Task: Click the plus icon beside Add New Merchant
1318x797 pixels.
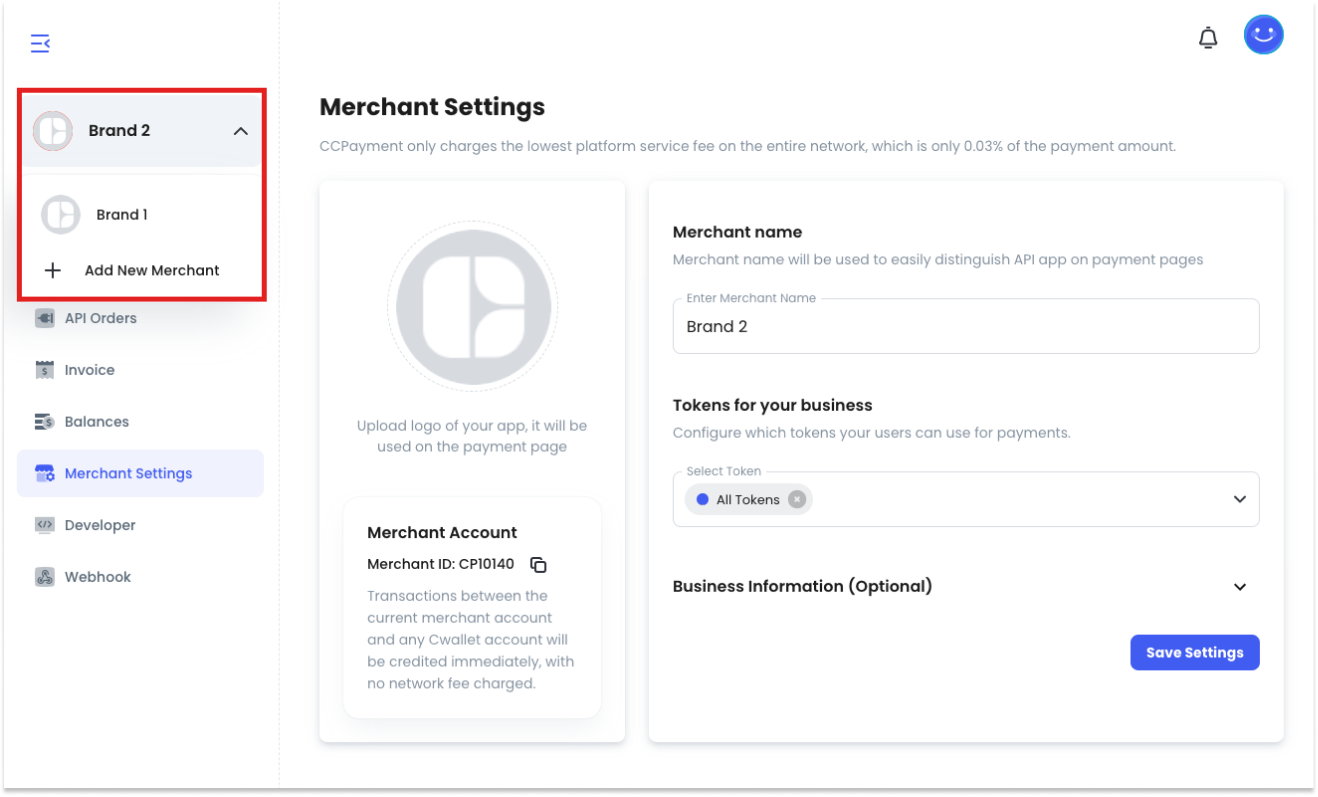Action: [53, 270]
